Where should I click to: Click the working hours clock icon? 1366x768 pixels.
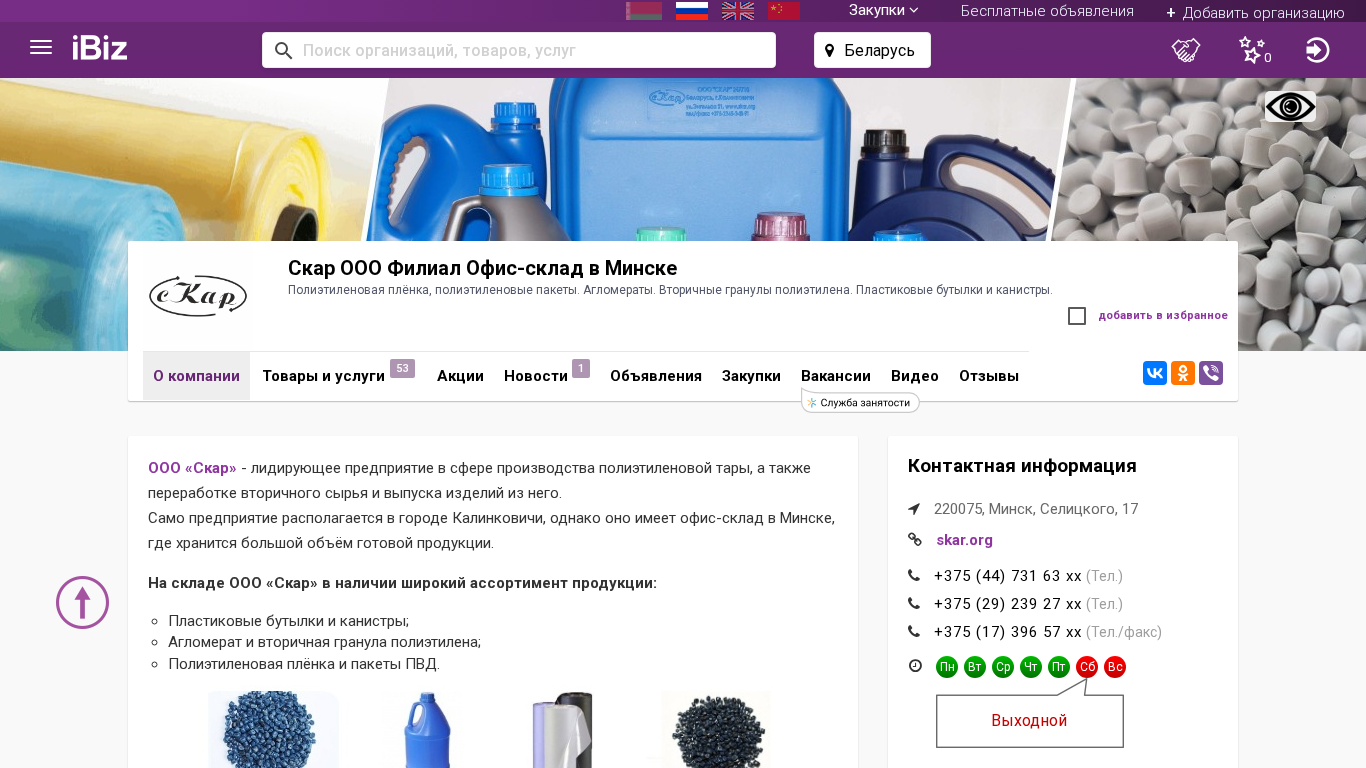pos(915,666)
